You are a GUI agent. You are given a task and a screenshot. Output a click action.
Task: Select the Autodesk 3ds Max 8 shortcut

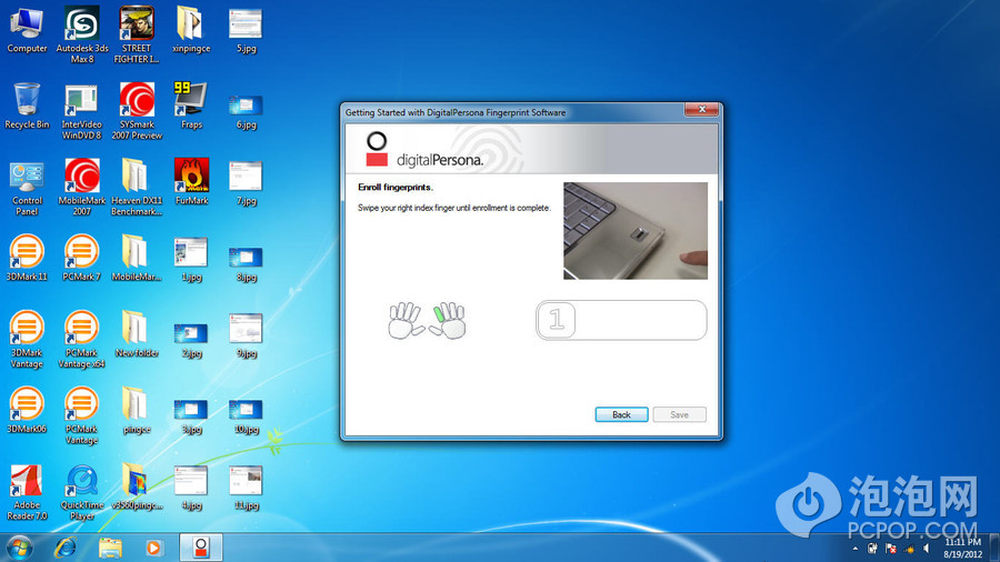[82, 35]
